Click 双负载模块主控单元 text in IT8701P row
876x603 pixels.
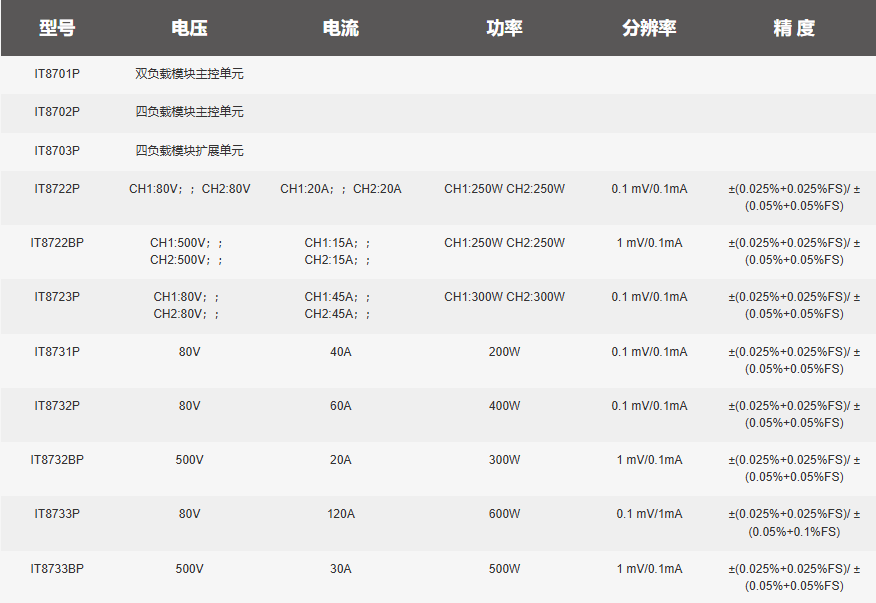pyautogui.click(x=189, y=74)
